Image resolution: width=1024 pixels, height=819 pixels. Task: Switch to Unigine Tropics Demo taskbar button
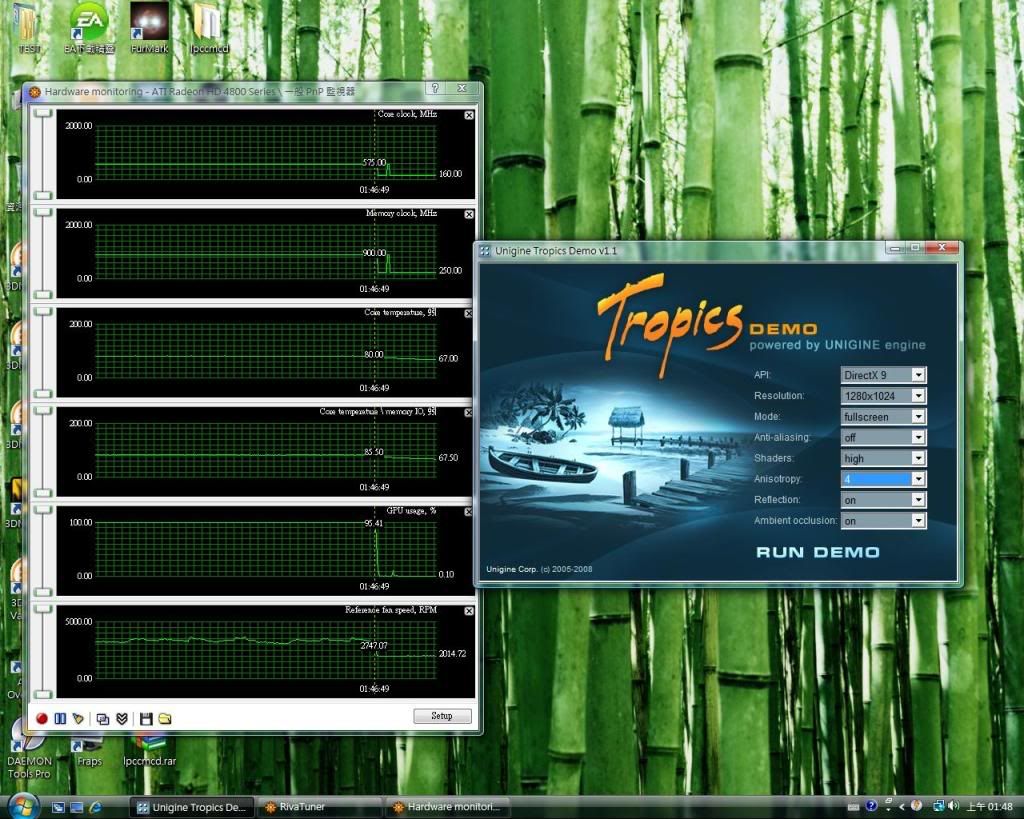192,808
